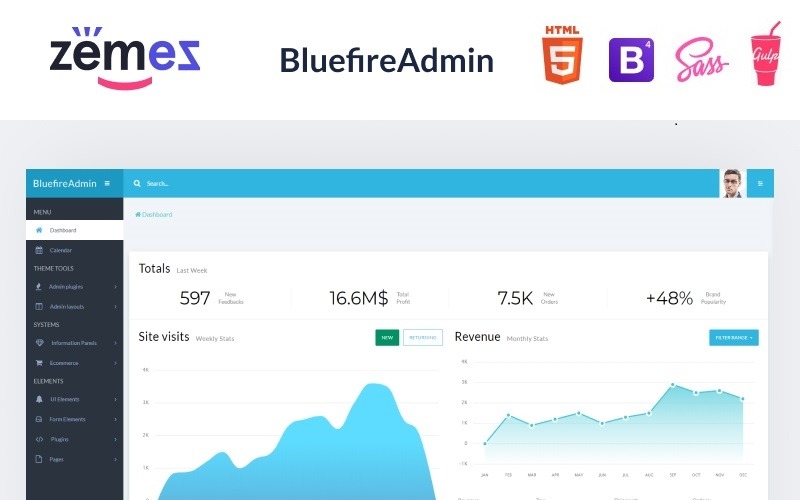Click the HTML5 logo in banner
This screenshot has height=500, width=800.
point(565,54)
